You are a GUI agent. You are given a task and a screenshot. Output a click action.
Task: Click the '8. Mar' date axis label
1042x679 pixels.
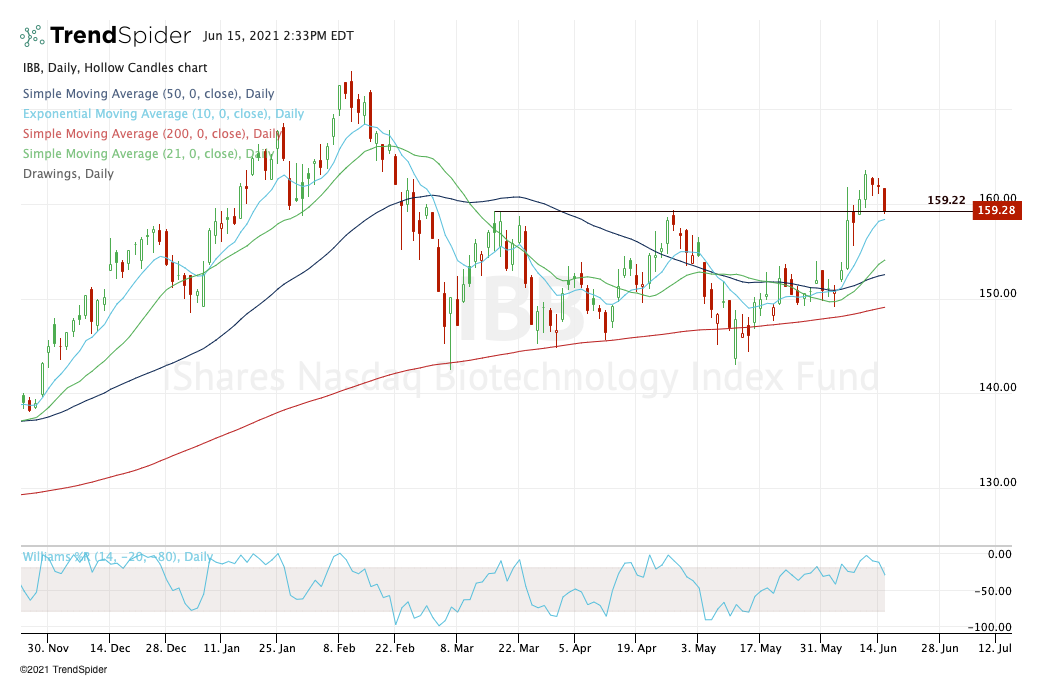457,648
